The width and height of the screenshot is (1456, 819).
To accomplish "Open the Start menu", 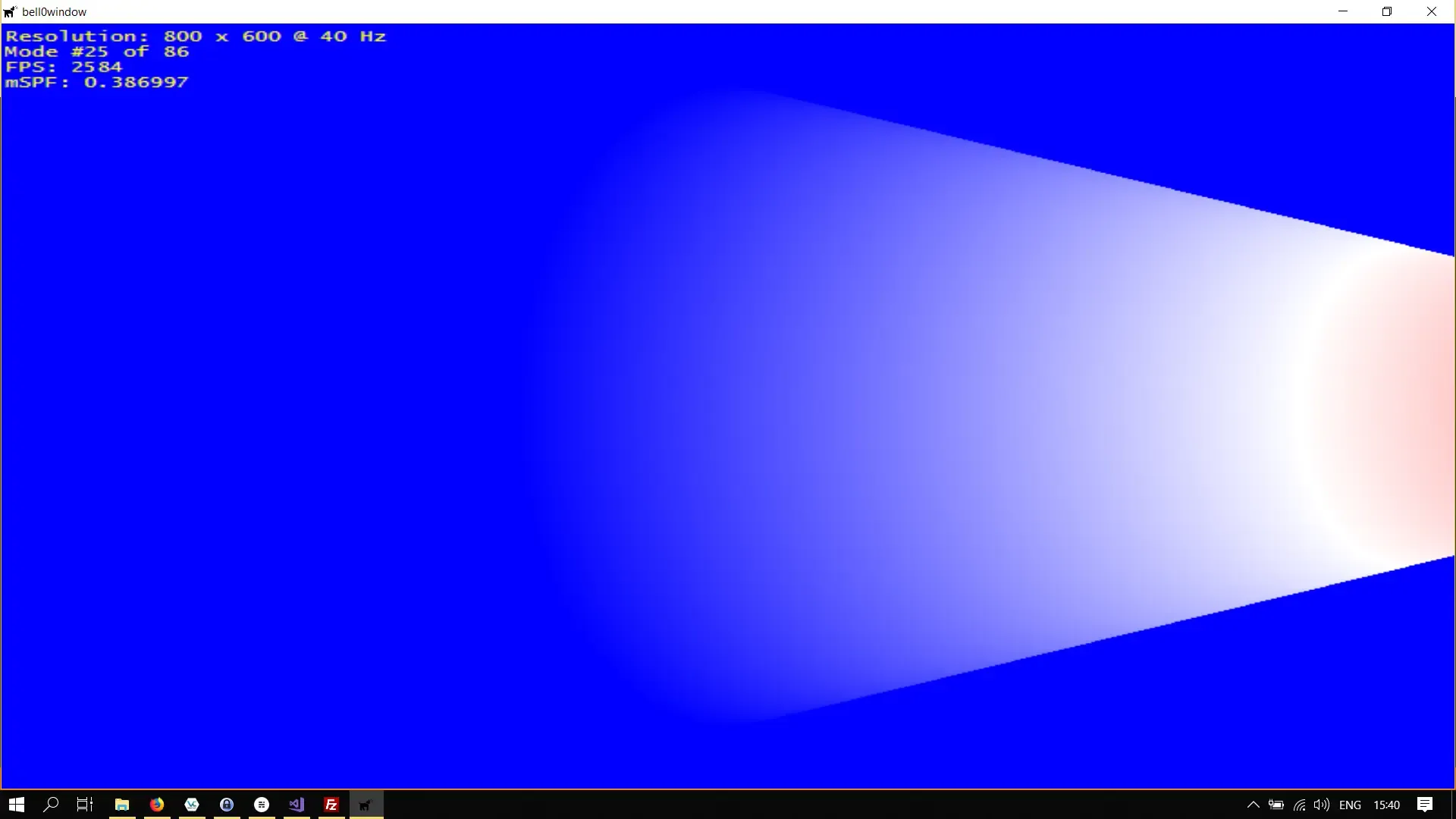I will [15, 805].
